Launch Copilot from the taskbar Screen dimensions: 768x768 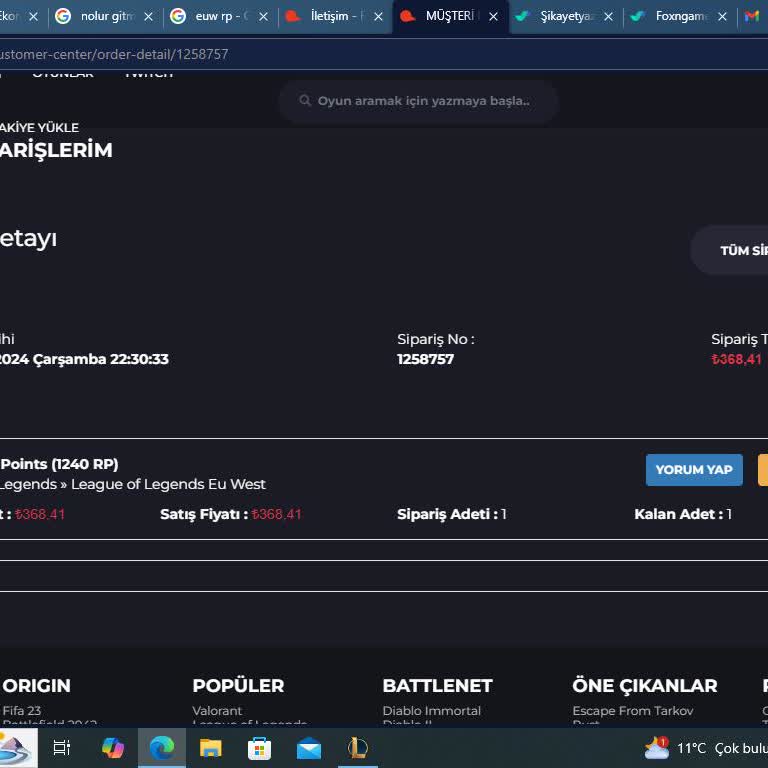point(113,748)
